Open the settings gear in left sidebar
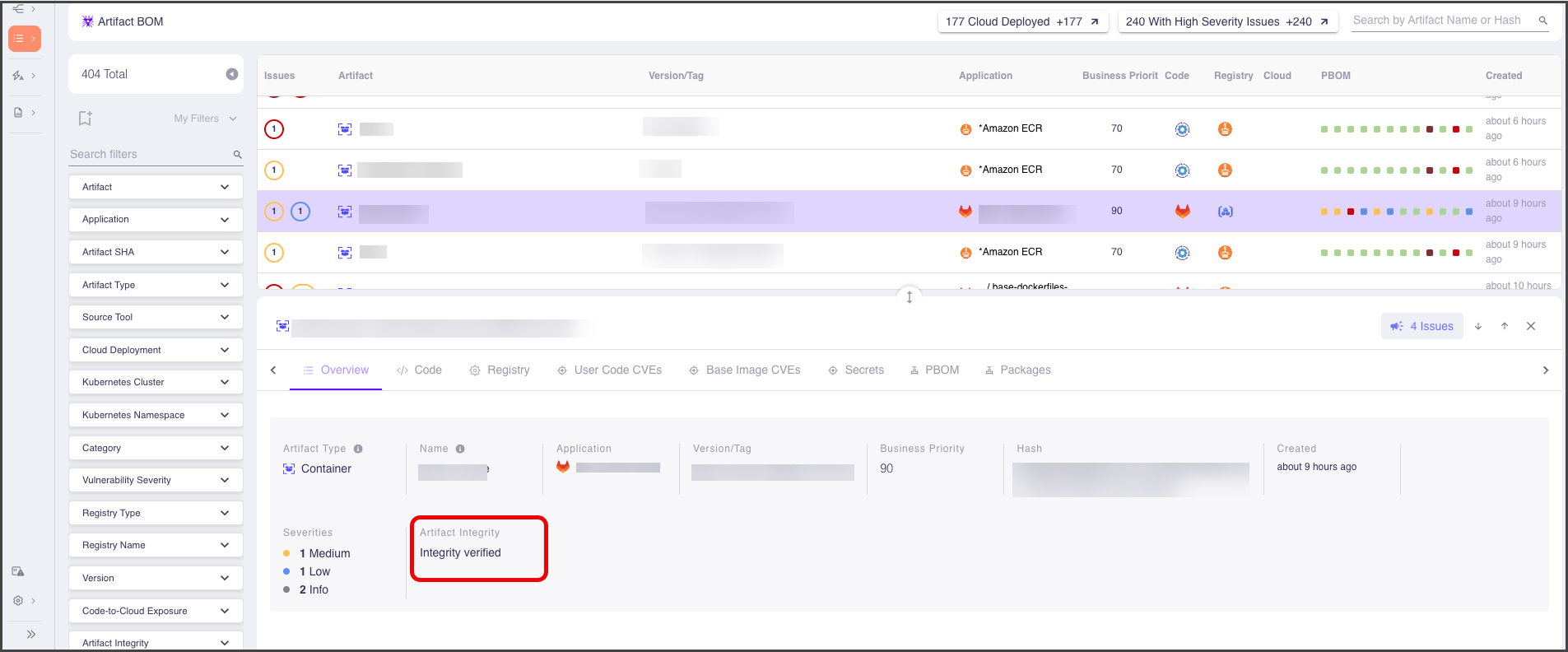 [x=18, y=601]
